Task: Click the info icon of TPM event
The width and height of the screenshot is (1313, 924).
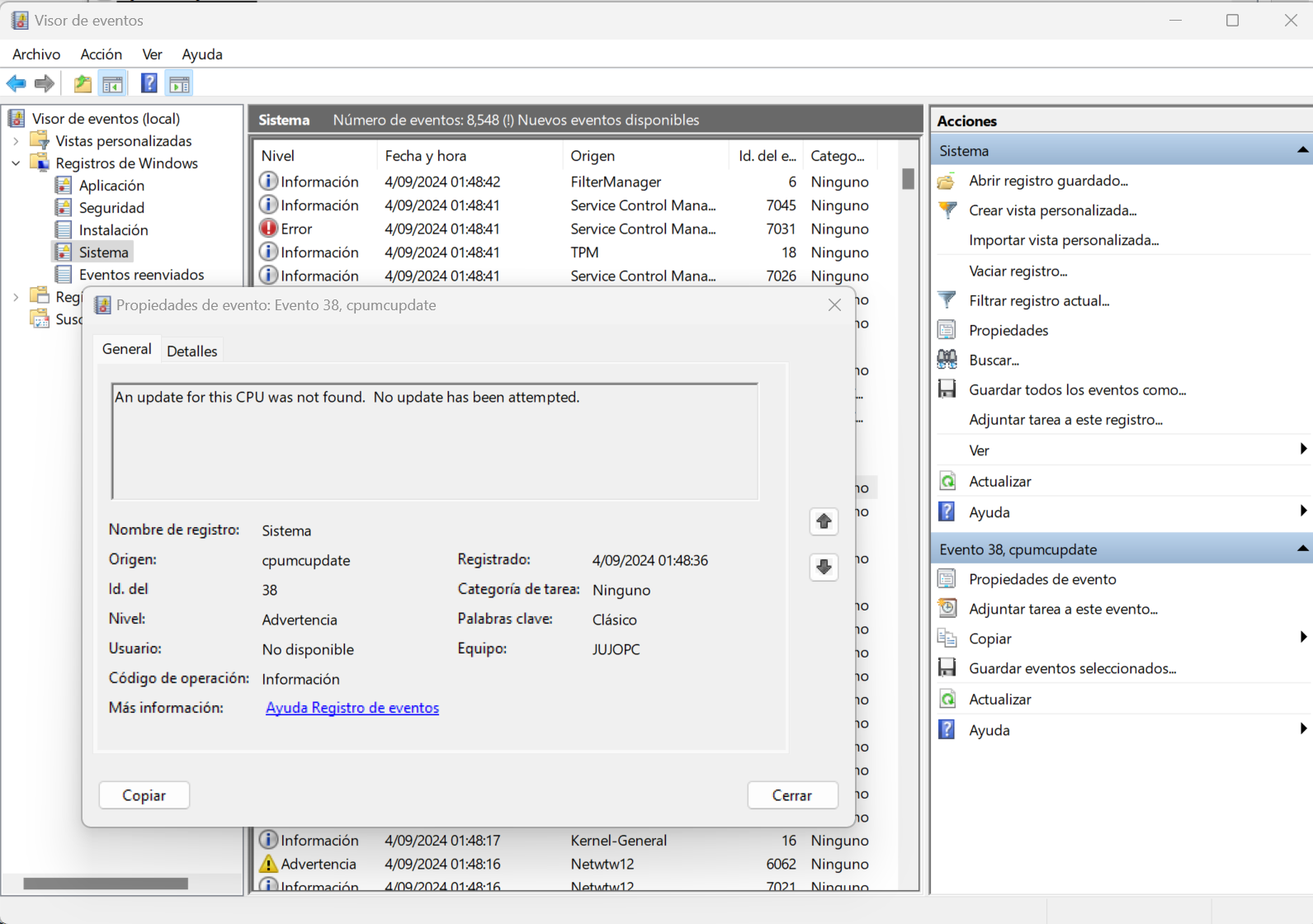Action: (x=268, y=252)
